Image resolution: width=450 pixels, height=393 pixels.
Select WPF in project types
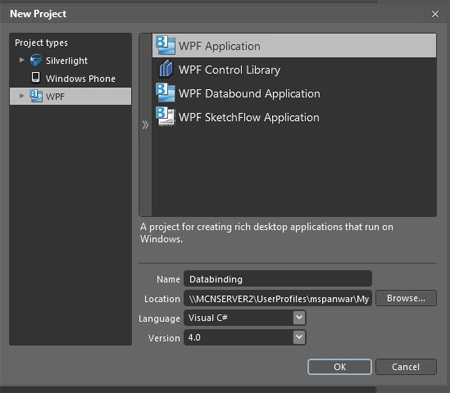[x=70, y=96]
